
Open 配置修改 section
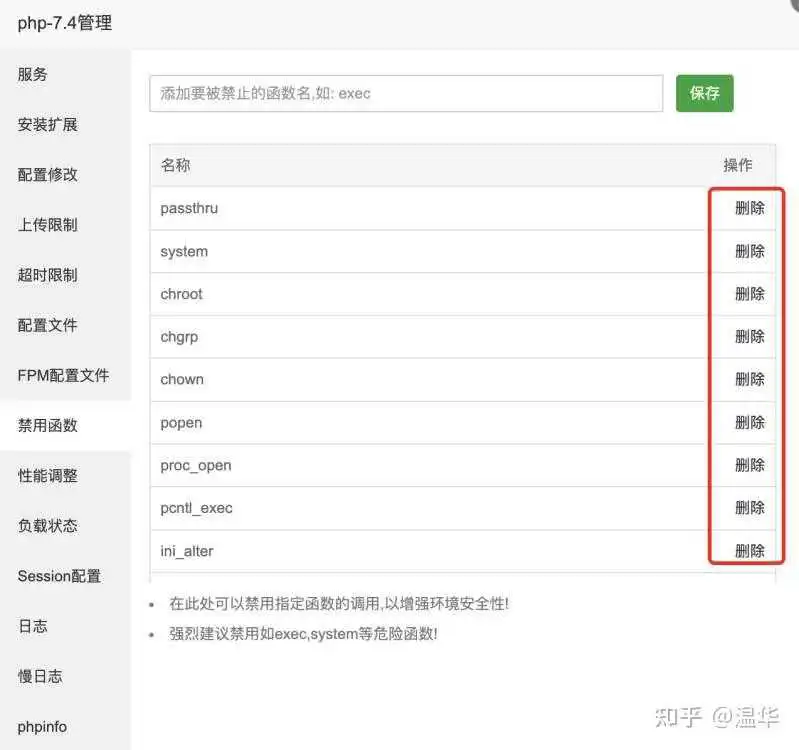click(x=47, y=175)
